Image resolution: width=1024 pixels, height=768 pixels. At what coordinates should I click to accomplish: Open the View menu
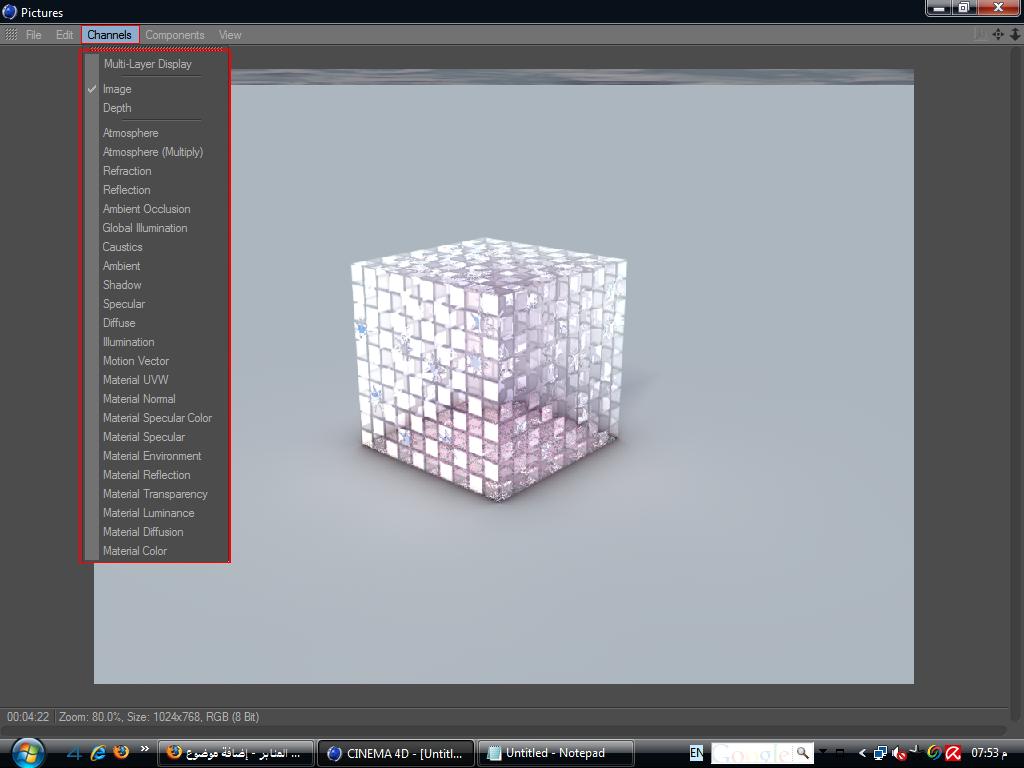230,35
